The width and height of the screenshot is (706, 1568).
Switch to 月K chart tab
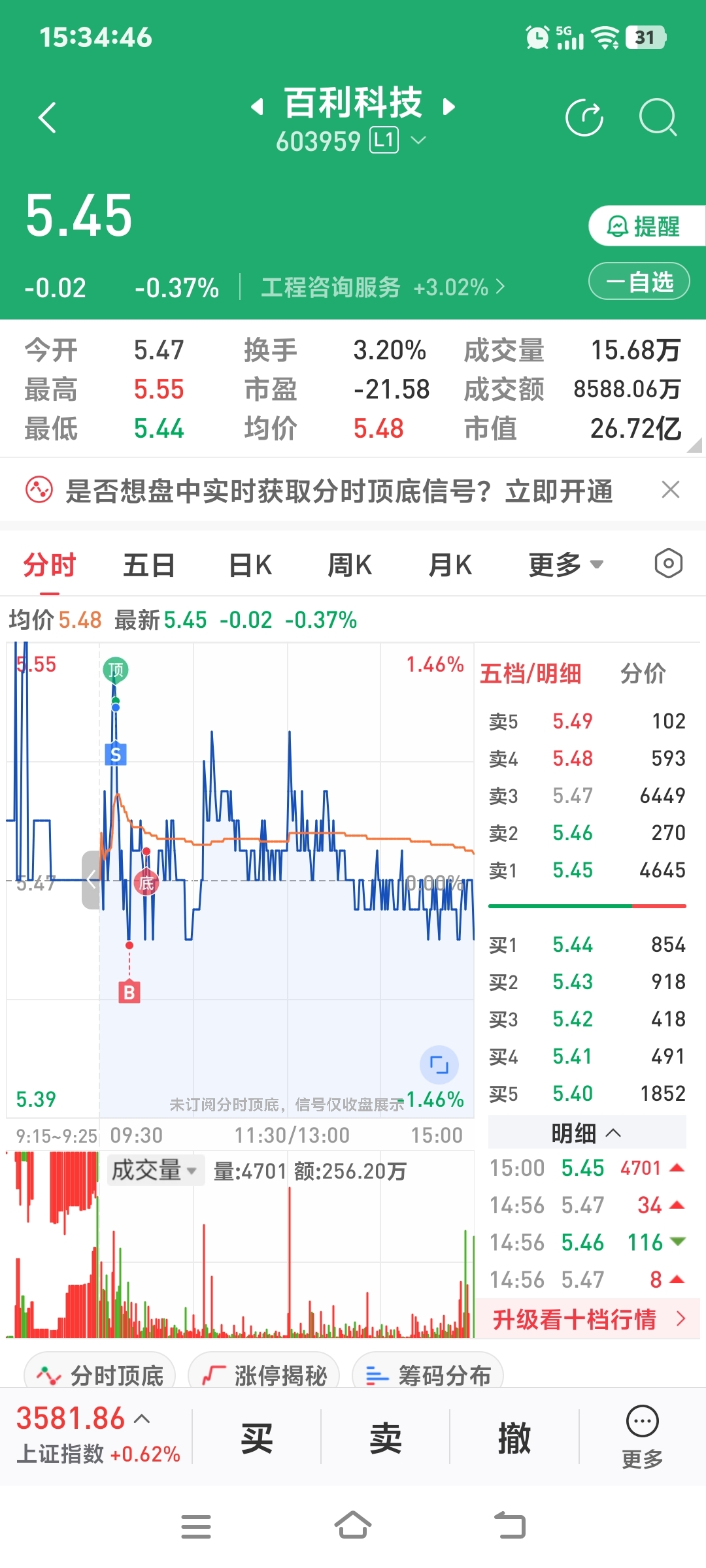(450, 565)
